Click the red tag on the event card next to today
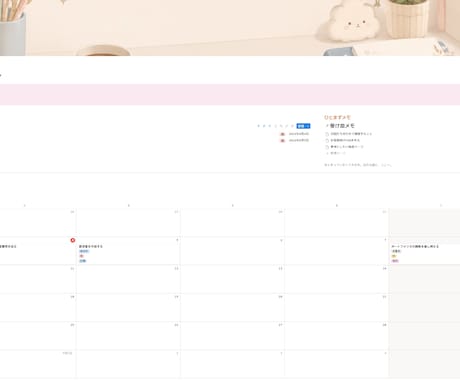This screenshot has width=460, height=380. tap(81, 256)
